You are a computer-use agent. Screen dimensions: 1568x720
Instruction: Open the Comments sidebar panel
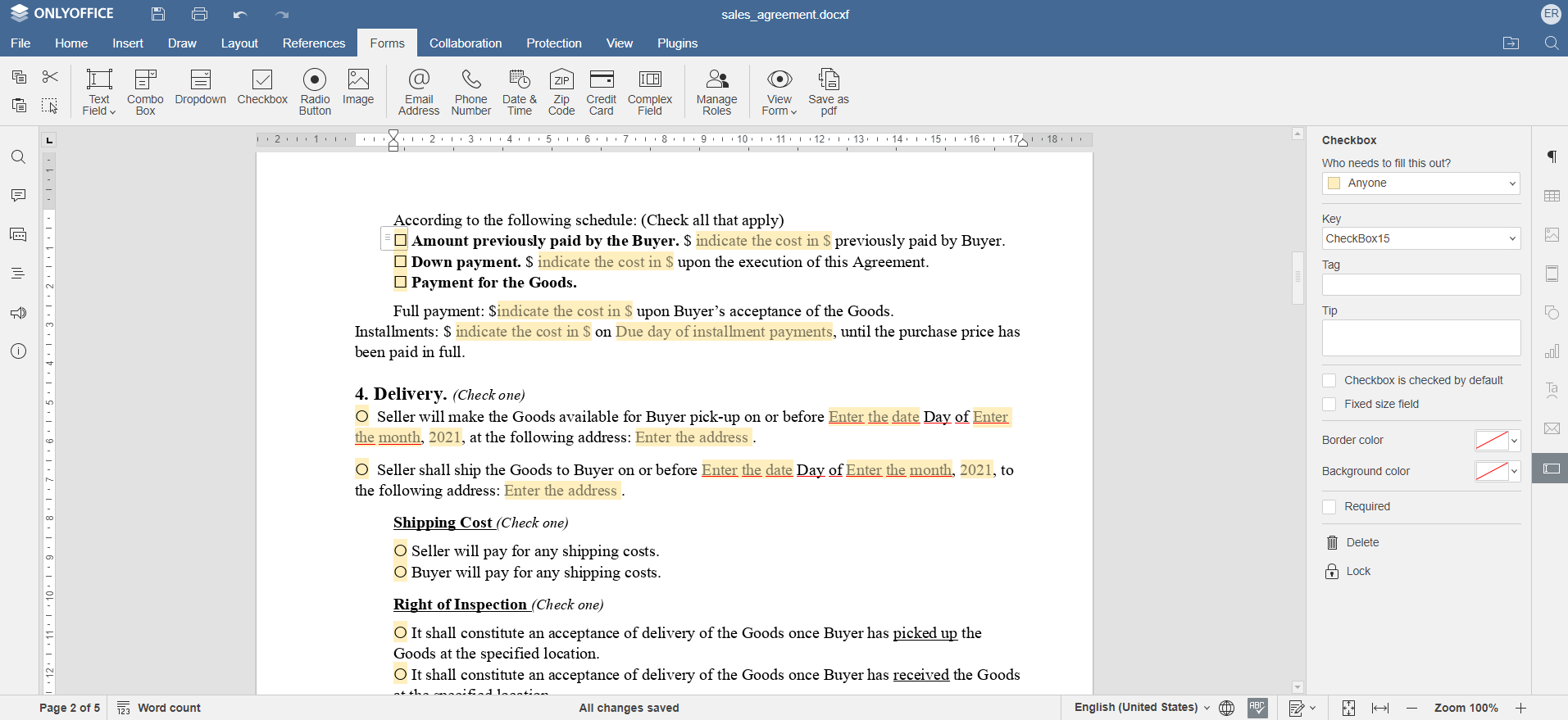(18, 196)
